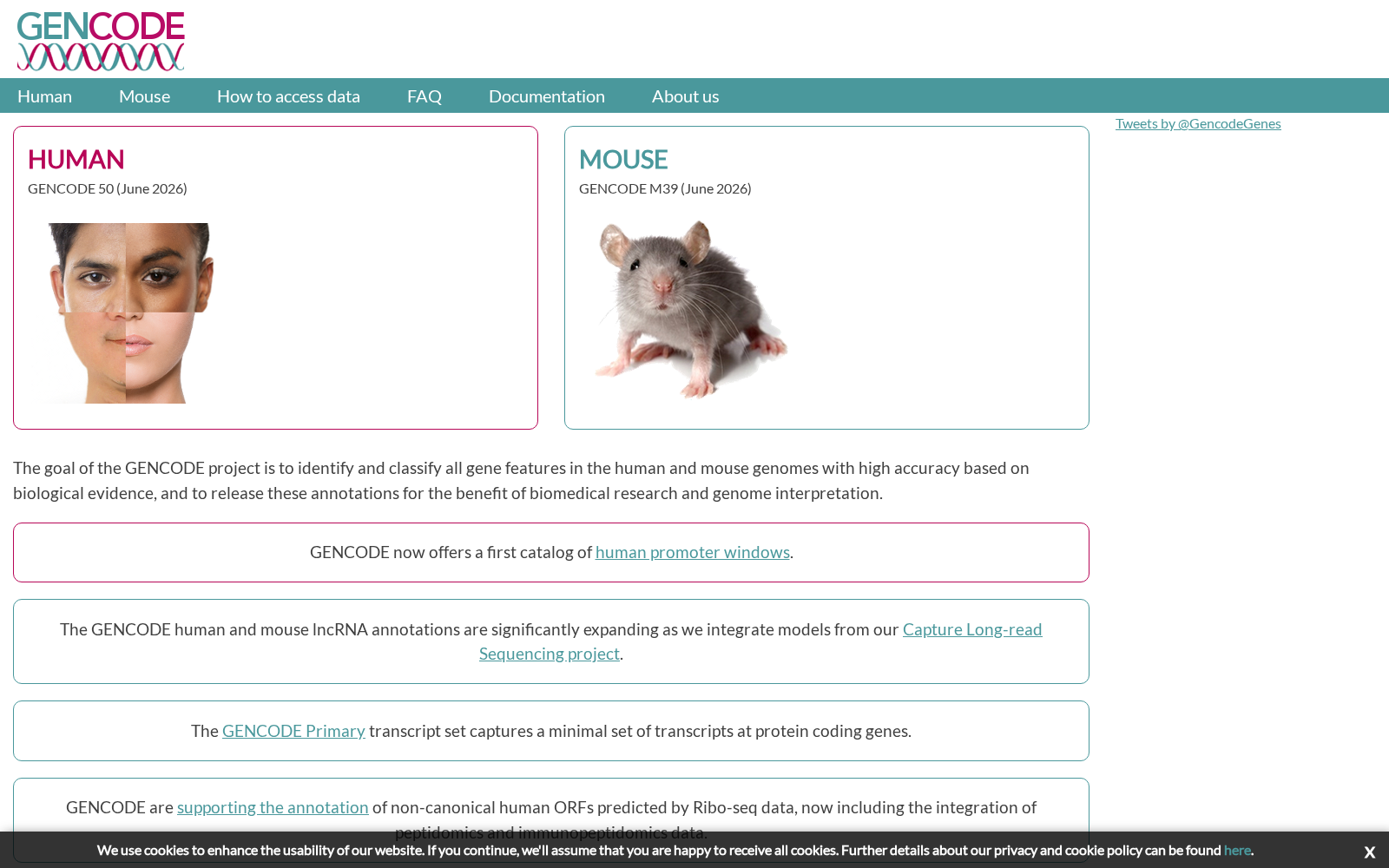Click the GENCODE logo
Viewport: 1389px width, 868px height.
(101, 41)
